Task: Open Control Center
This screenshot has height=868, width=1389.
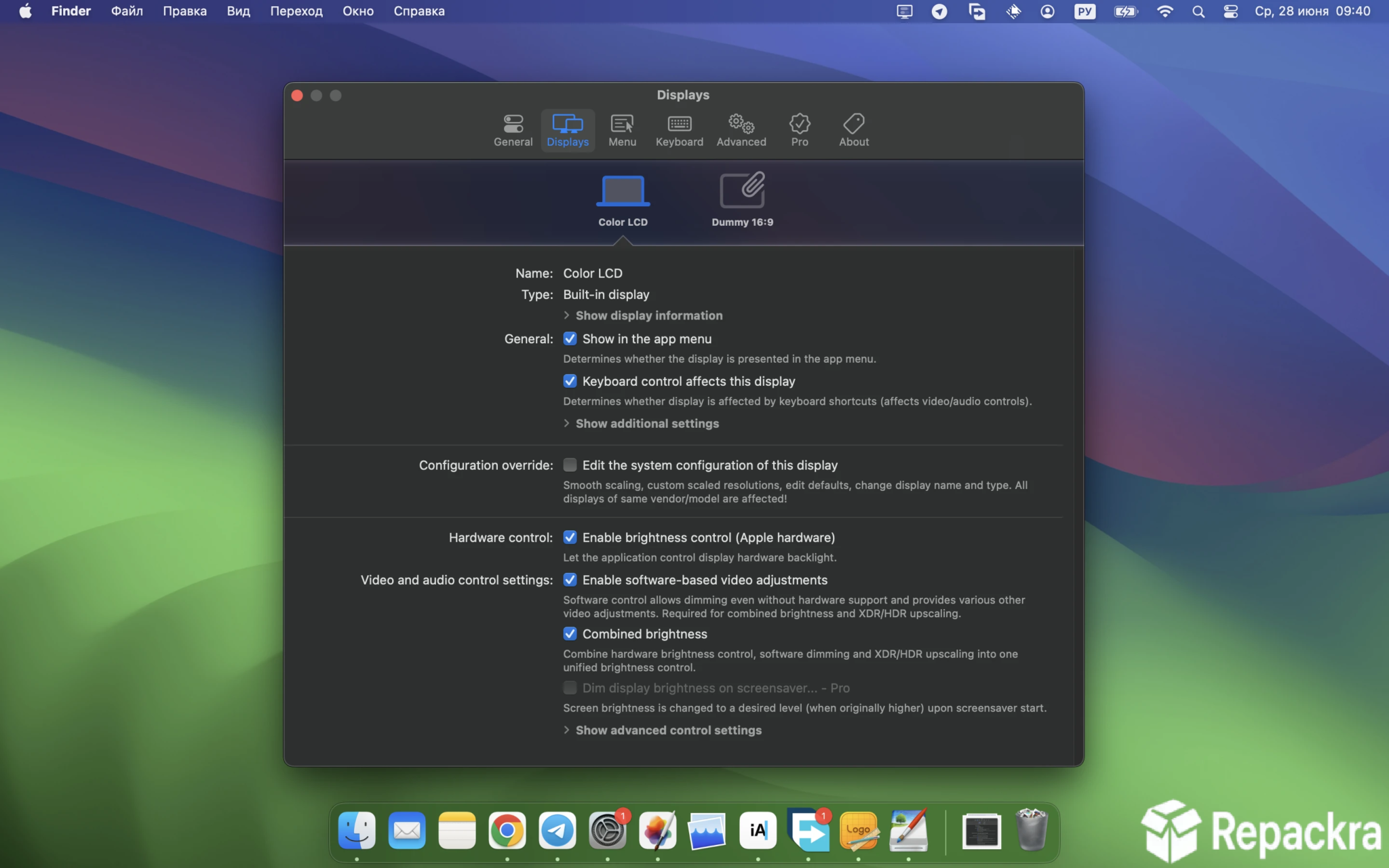Action: (1230, 12)
